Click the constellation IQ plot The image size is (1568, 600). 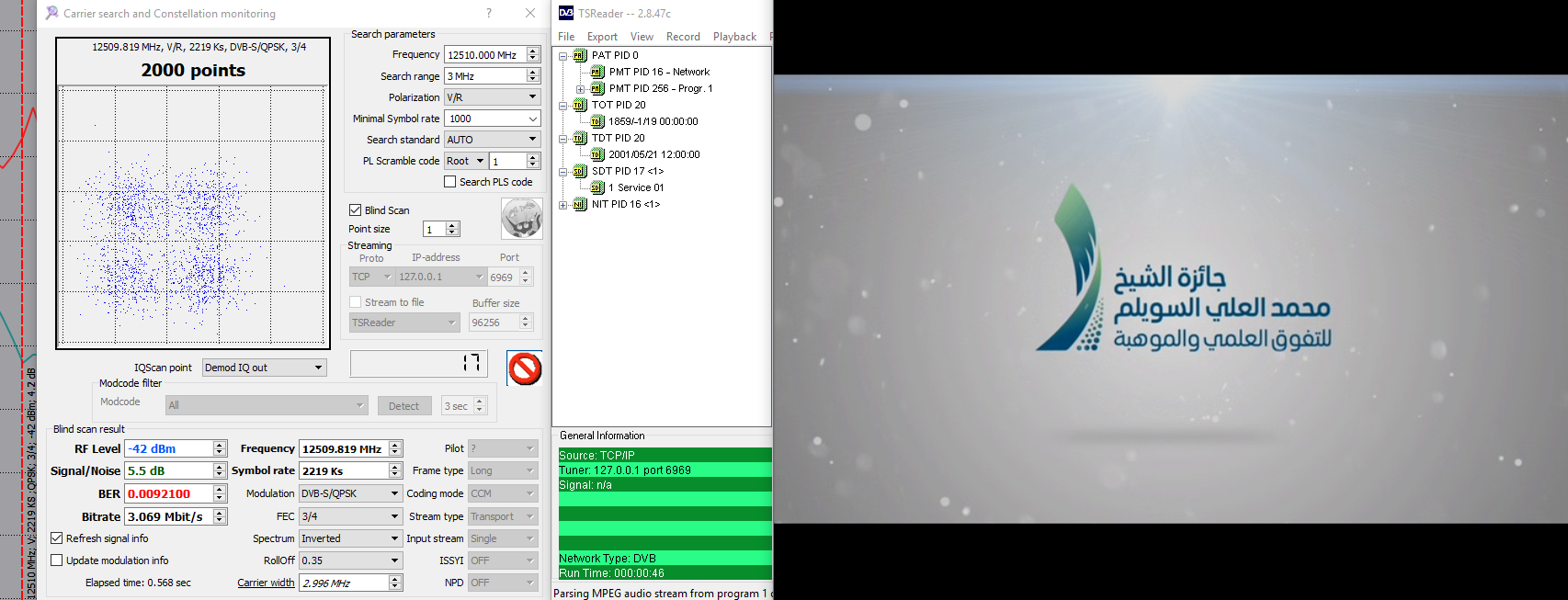(193, 216)
